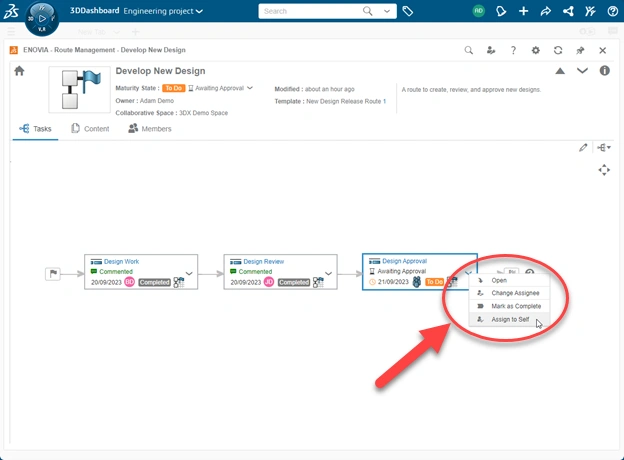Image resolution: width=624 pixels, height=460 pixels.
Task: Select Open in the context menu
Action: click(509, 280)
